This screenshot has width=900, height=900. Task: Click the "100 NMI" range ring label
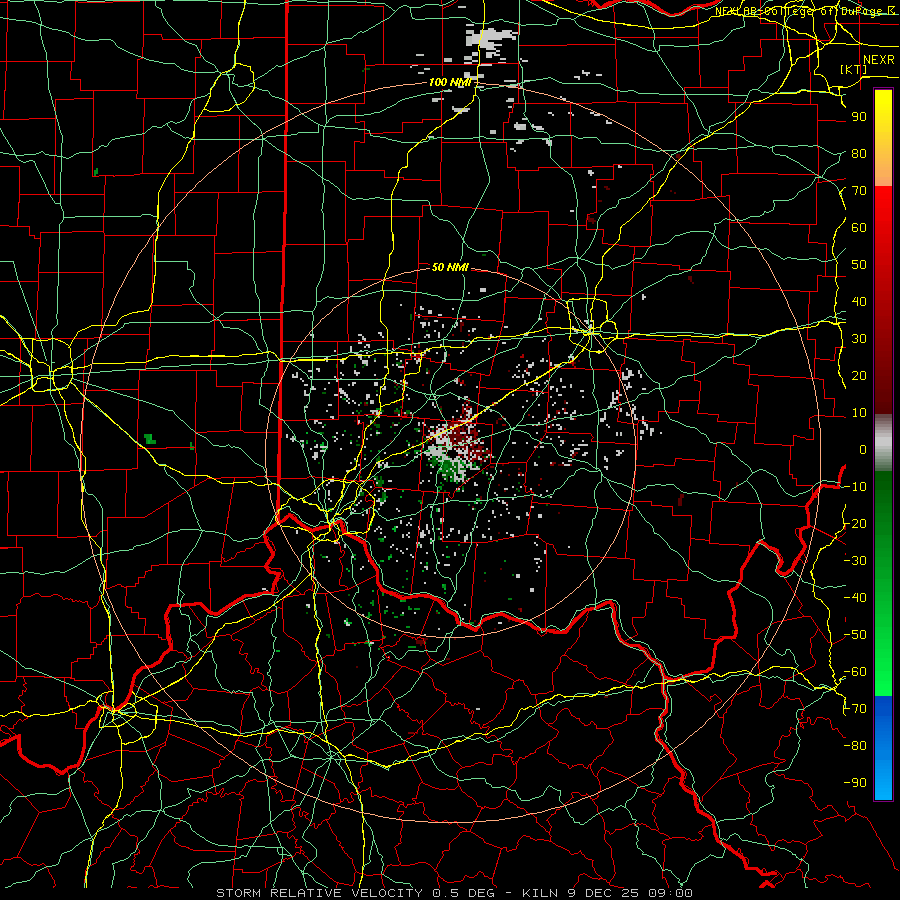click(450, 82)
